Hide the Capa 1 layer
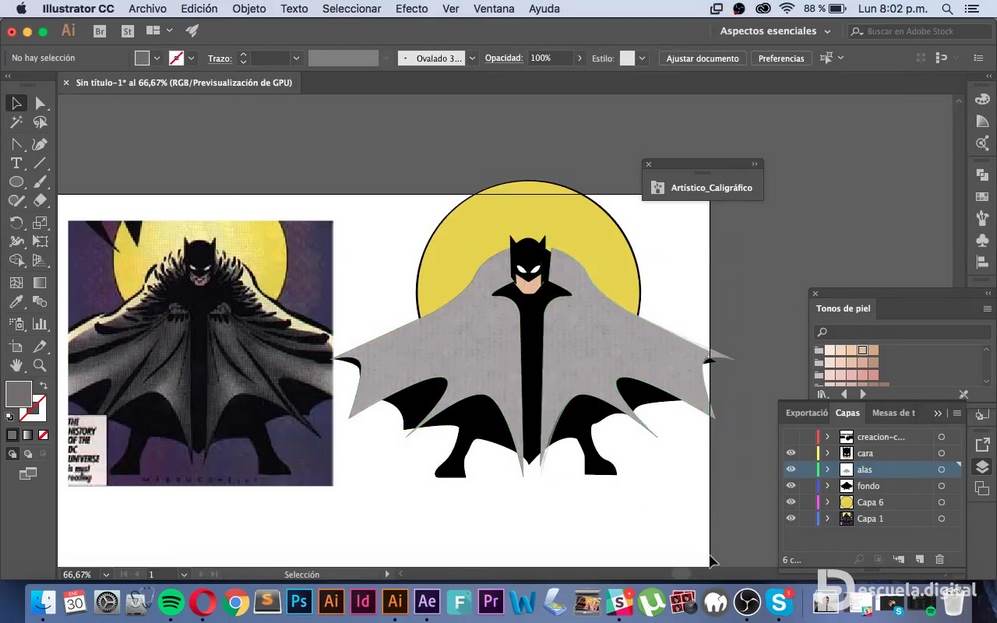 [790, 519]
